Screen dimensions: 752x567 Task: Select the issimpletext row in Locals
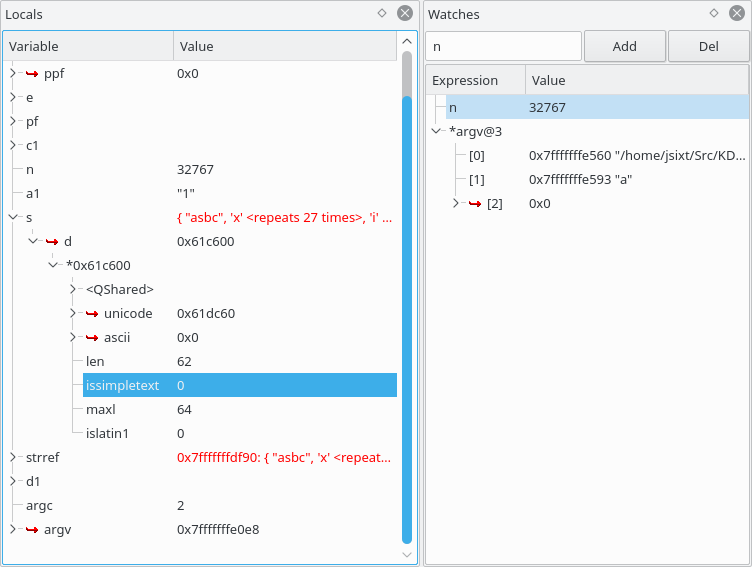pyautogui.click(x=238, y=385)
